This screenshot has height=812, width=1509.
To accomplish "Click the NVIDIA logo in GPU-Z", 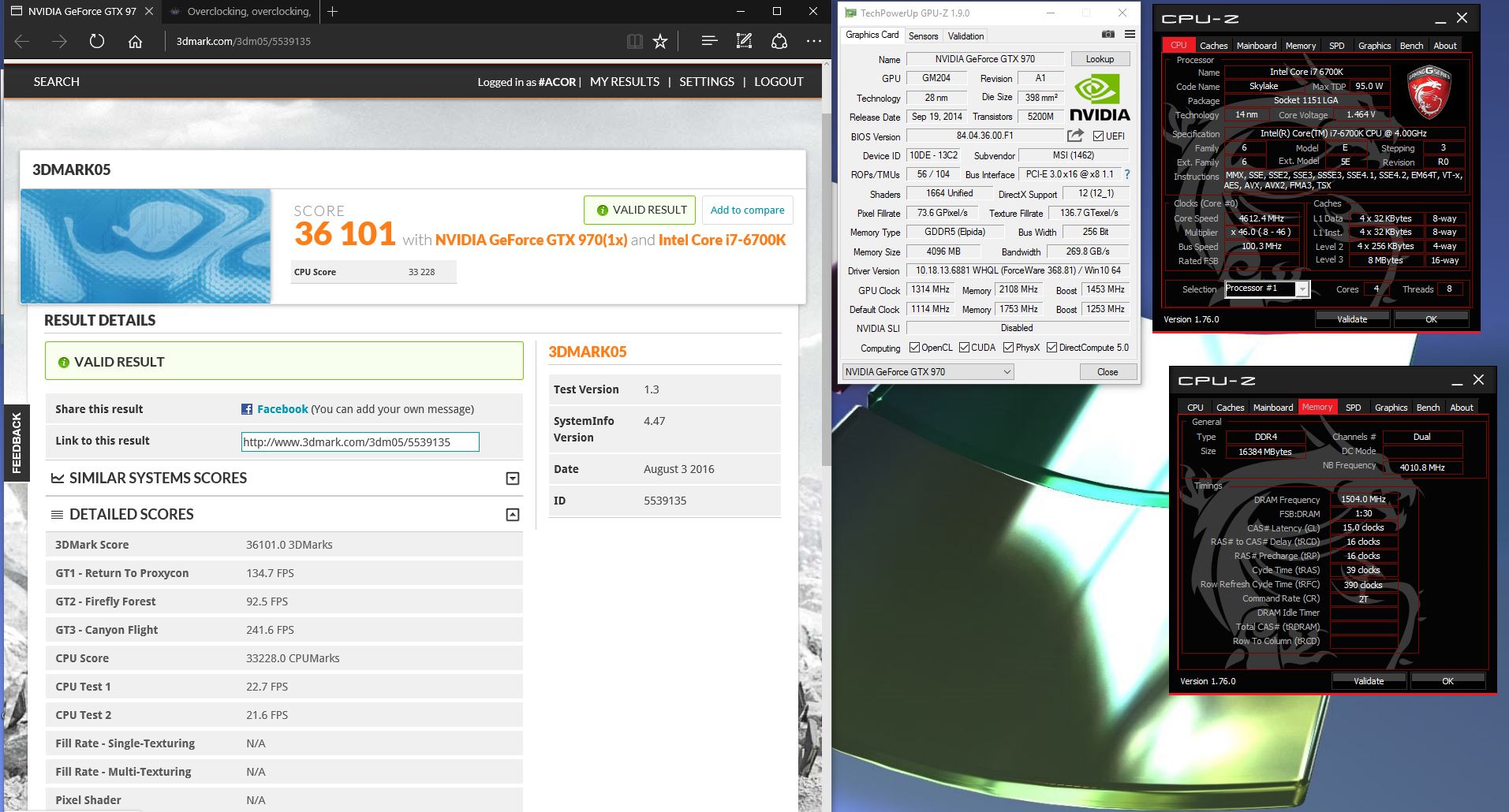I will tap(1100, 99).
